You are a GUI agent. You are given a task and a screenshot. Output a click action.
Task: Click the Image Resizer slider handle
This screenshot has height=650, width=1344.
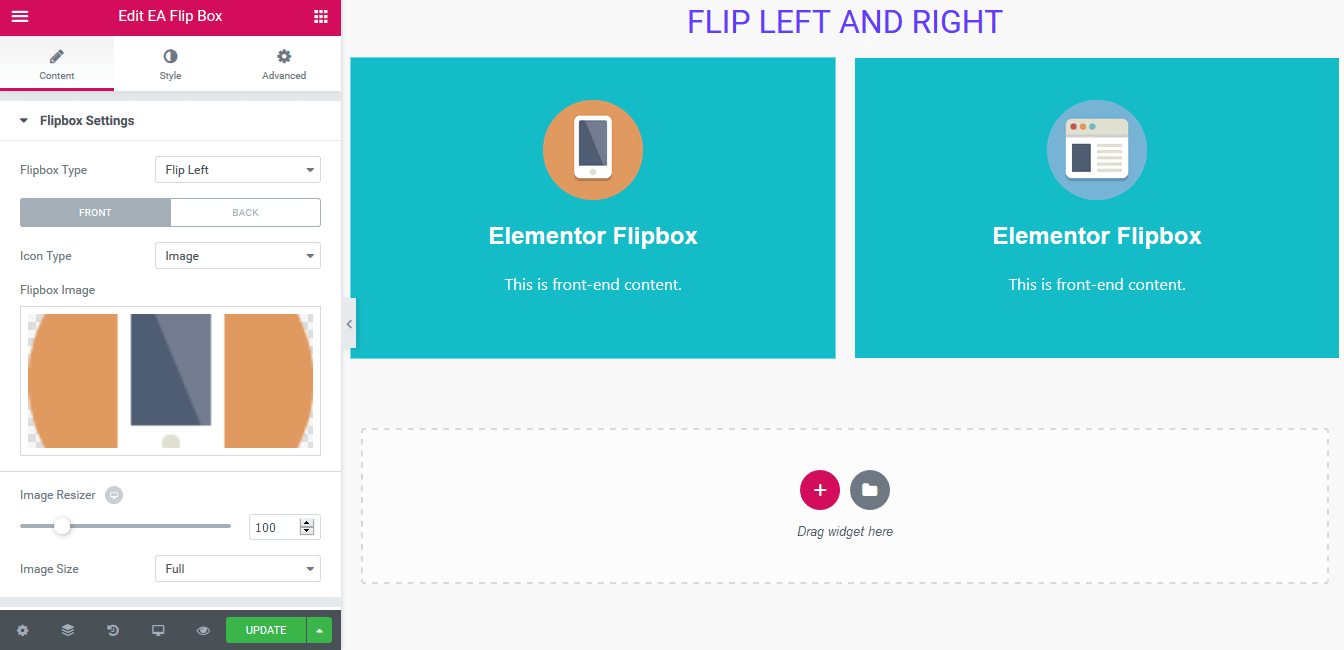(x=64, y=525)
